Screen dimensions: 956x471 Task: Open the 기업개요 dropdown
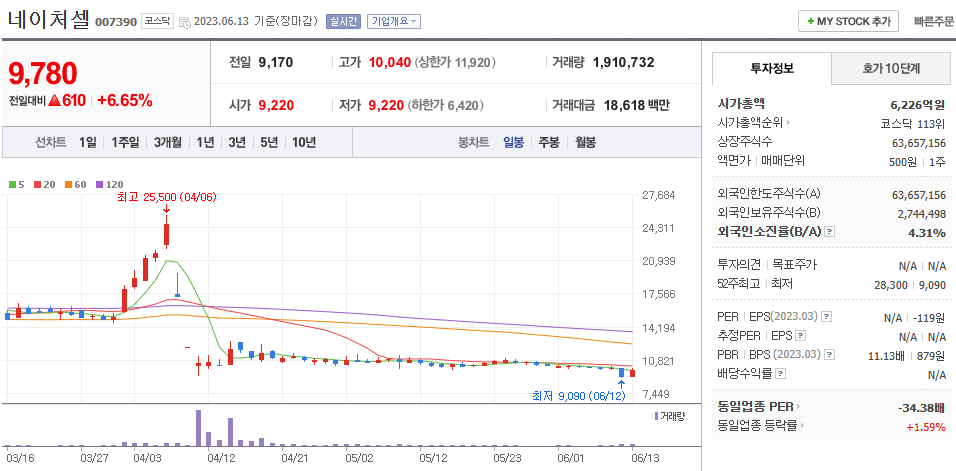(x=394, y=22)
